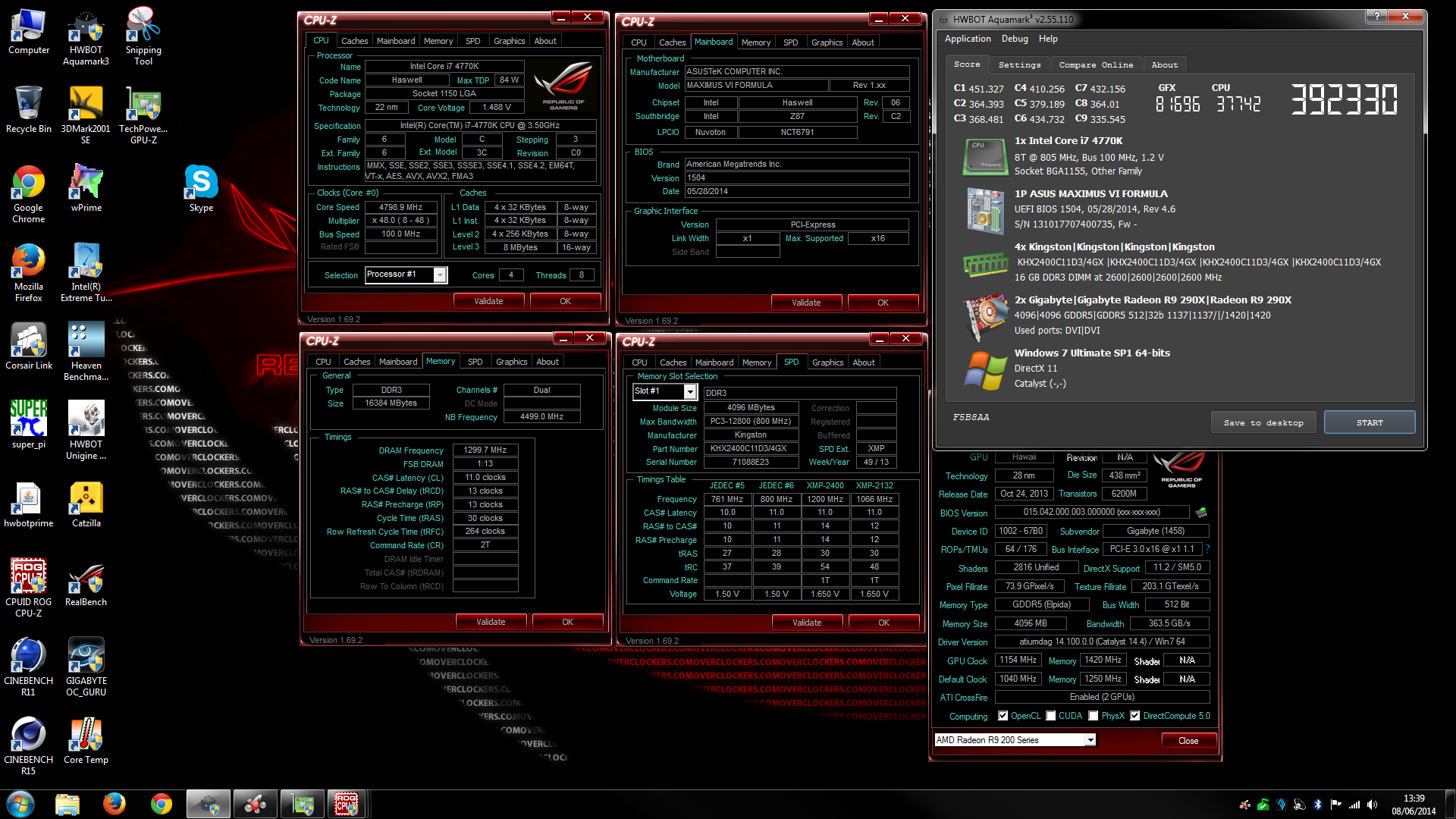Click the Core Speed value field

click(x=400, y=207)
